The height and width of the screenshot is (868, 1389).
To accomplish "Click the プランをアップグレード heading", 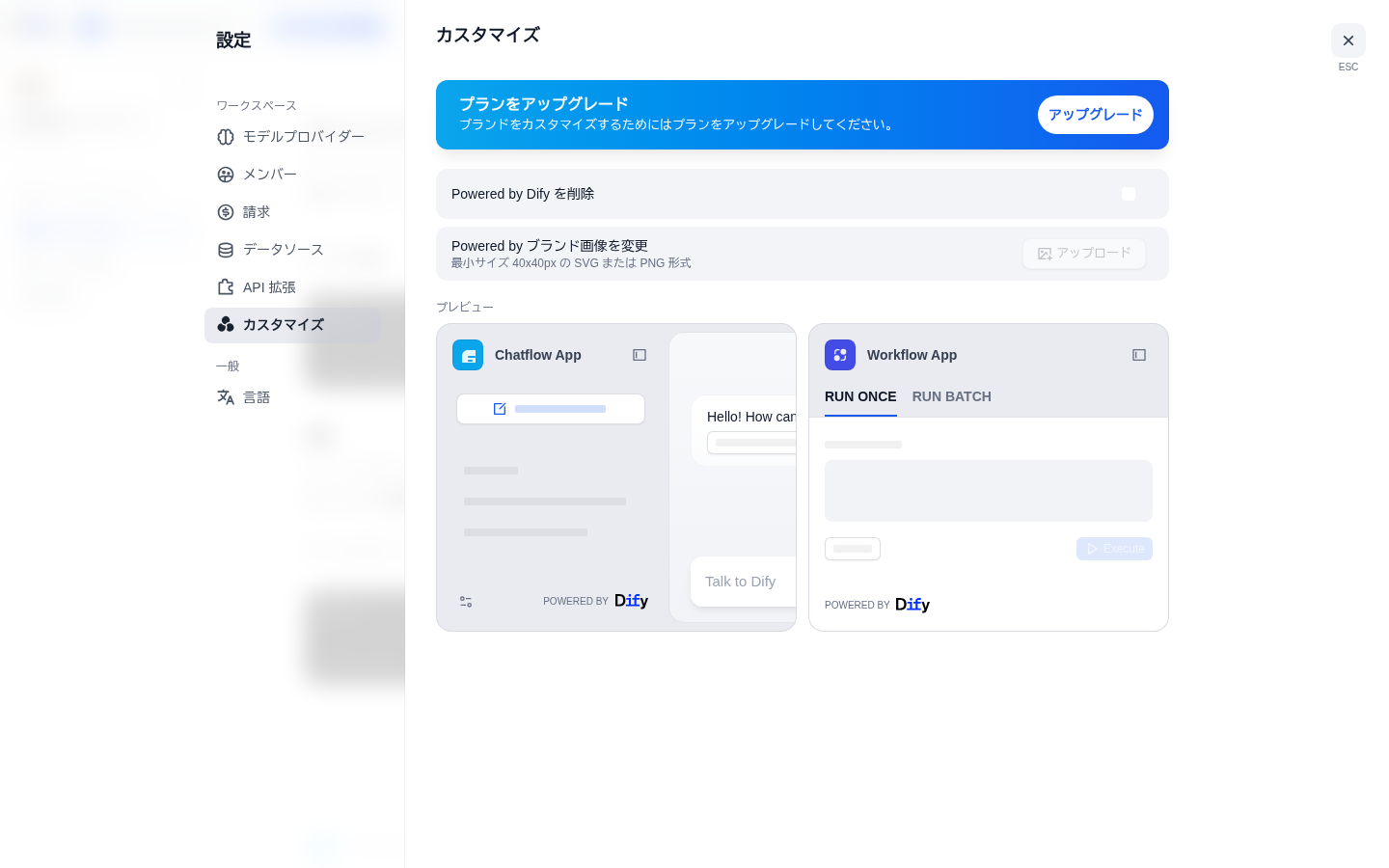I will point(544,104).
